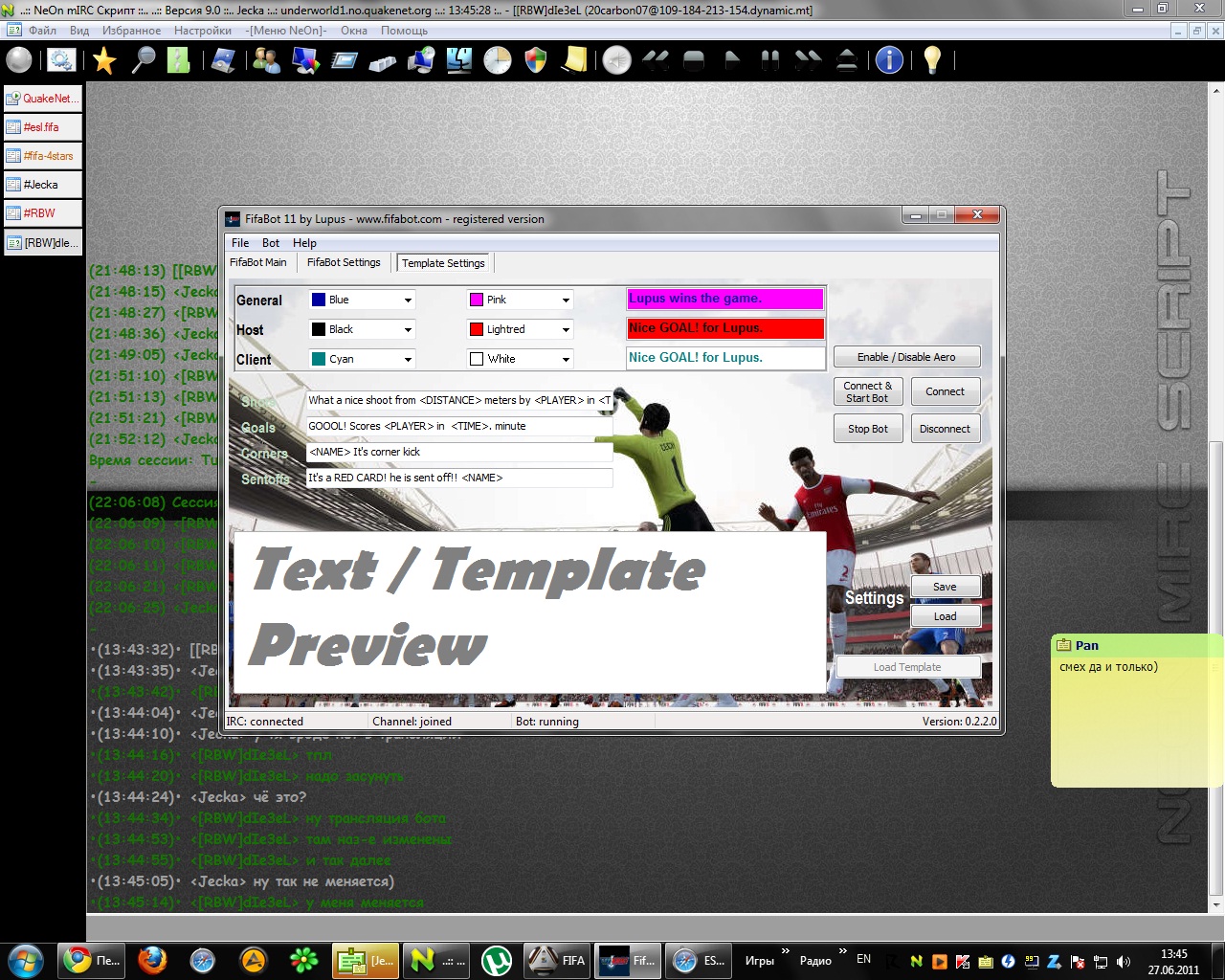Edit the Goals template text field
This screenshot has height=980, width=1225.
point(459,426)
